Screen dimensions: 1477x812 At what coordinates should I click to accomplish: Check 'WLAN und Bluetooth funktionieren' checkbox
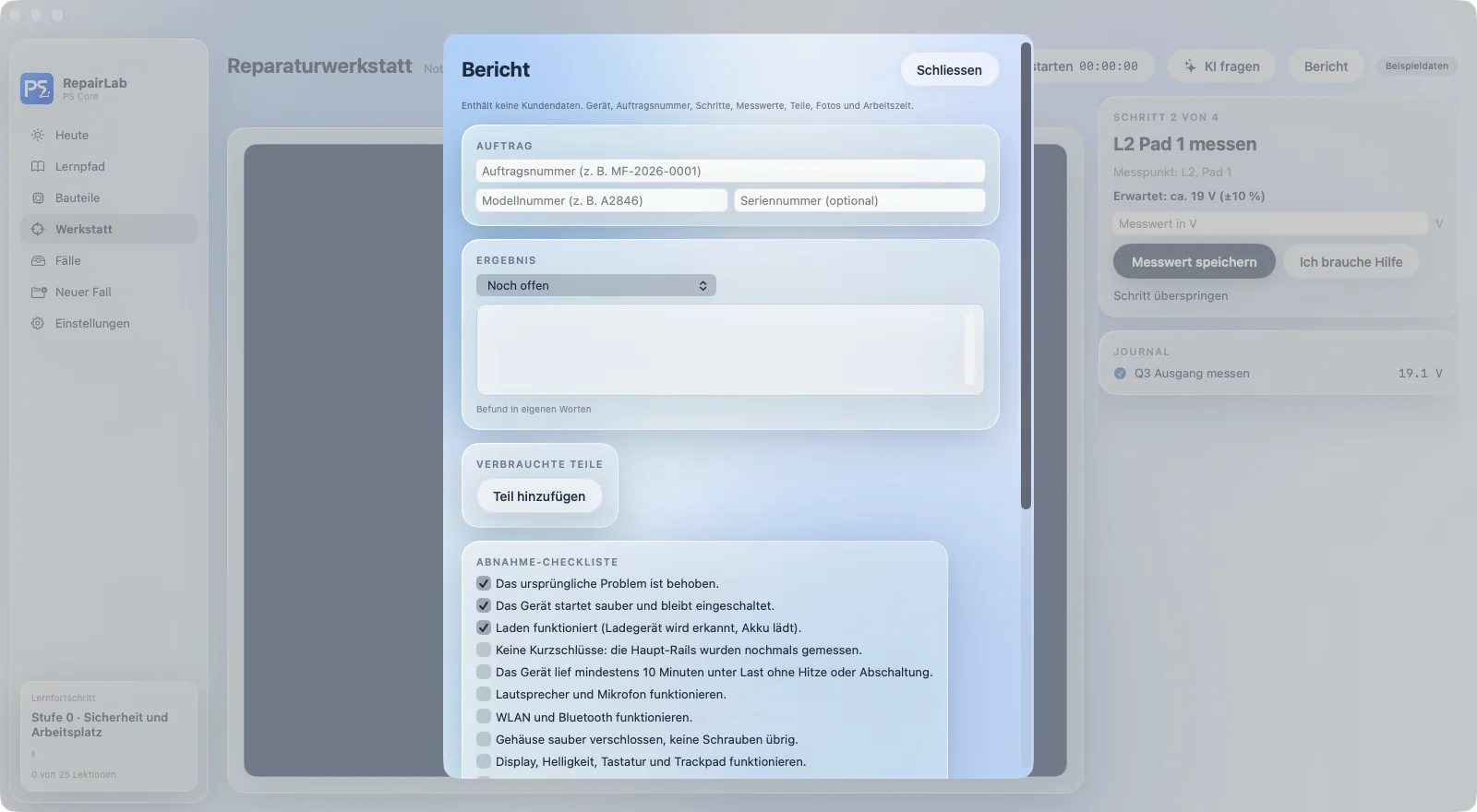pyautogui.click(x=484, y=717)
